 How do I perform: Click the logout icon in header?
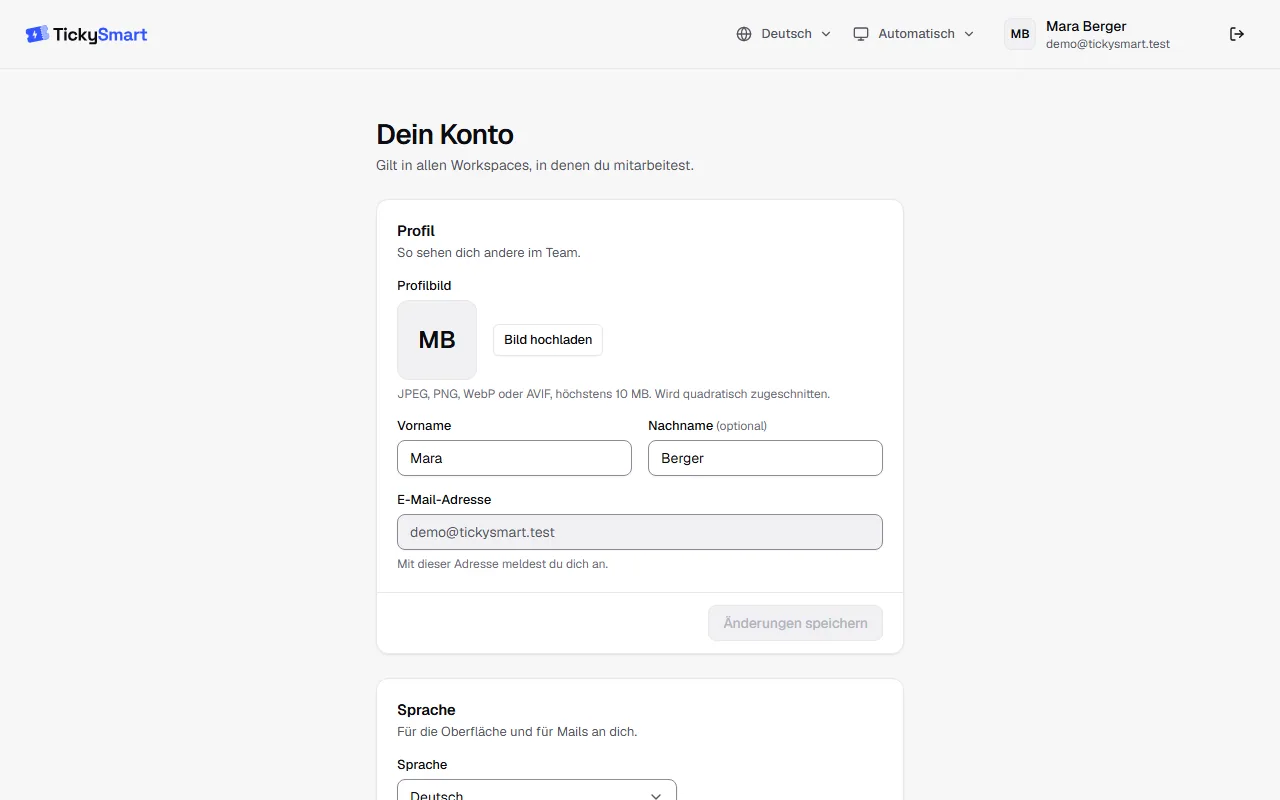pyautogui.click(x=1237, y=34)
